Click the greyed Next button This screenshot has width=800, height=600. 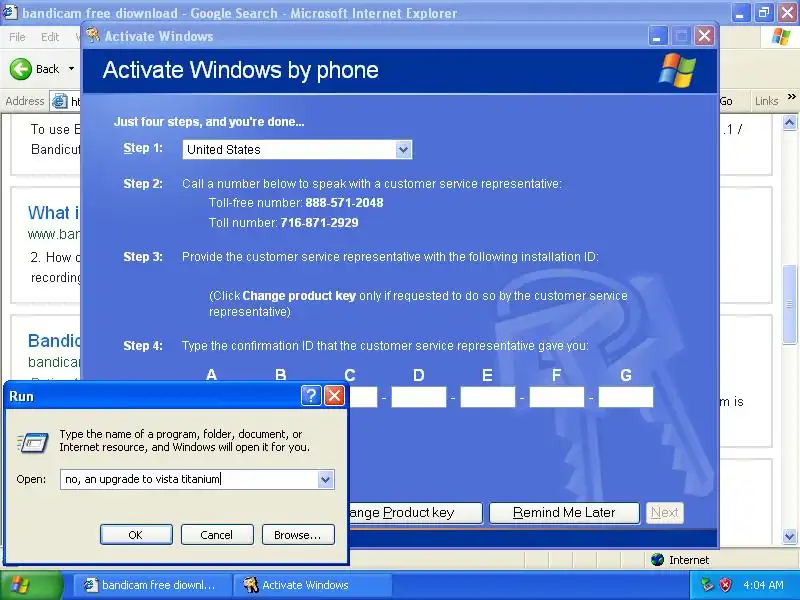click(x=664, y=513)
